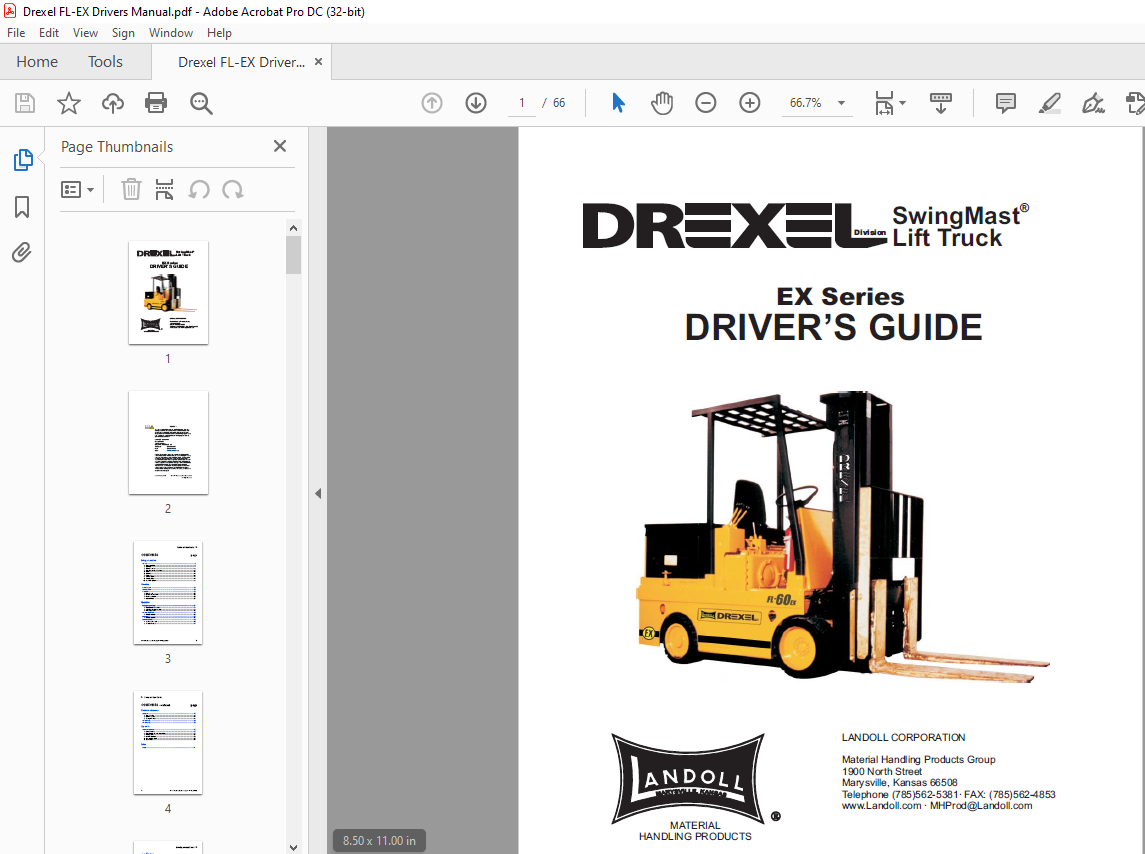Open the Attachments paperclip panel
1145x854 pixels.
click(x=22, y=253)
